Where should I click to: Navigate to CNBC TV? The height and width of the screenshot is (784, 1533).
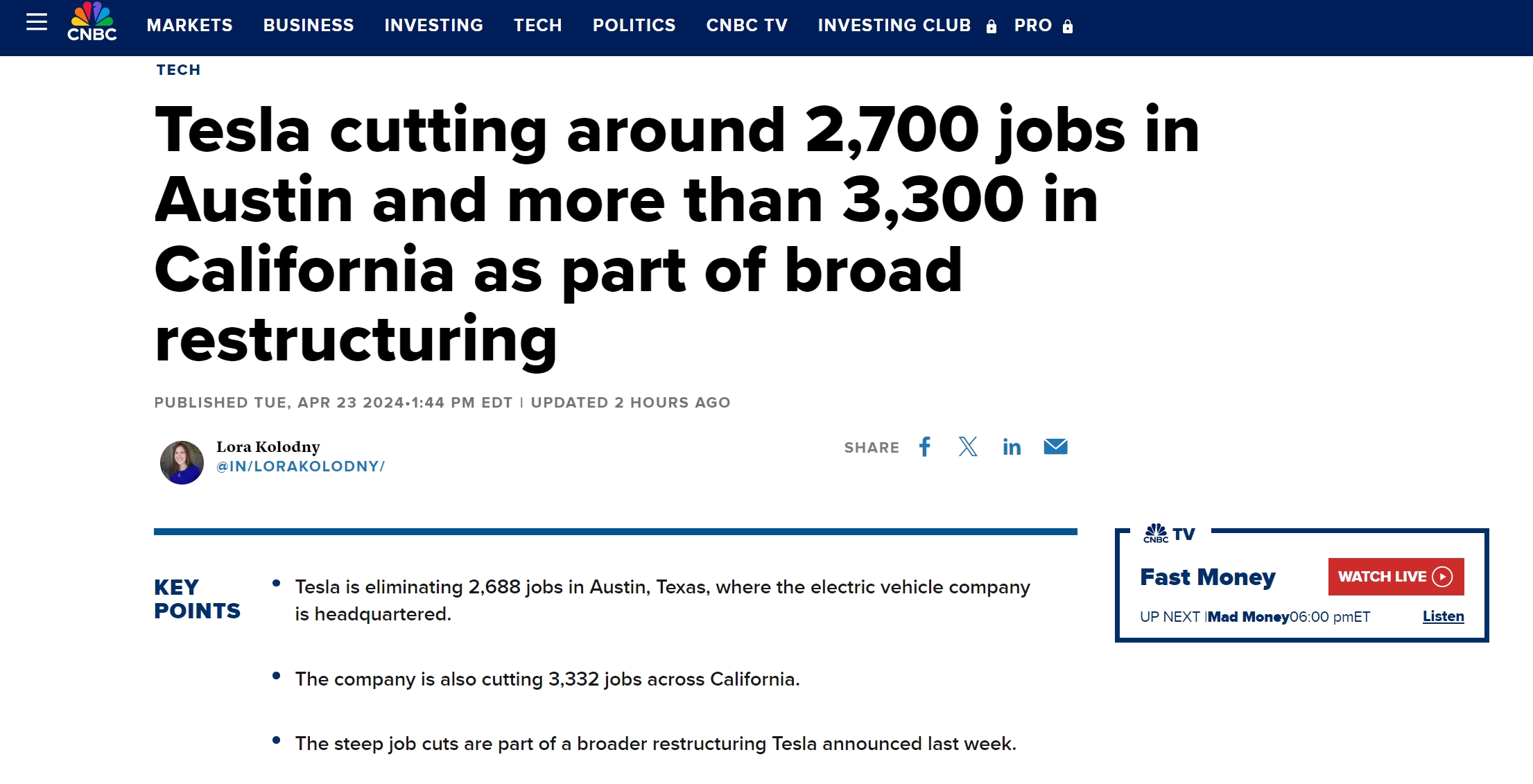click(747, 26)
